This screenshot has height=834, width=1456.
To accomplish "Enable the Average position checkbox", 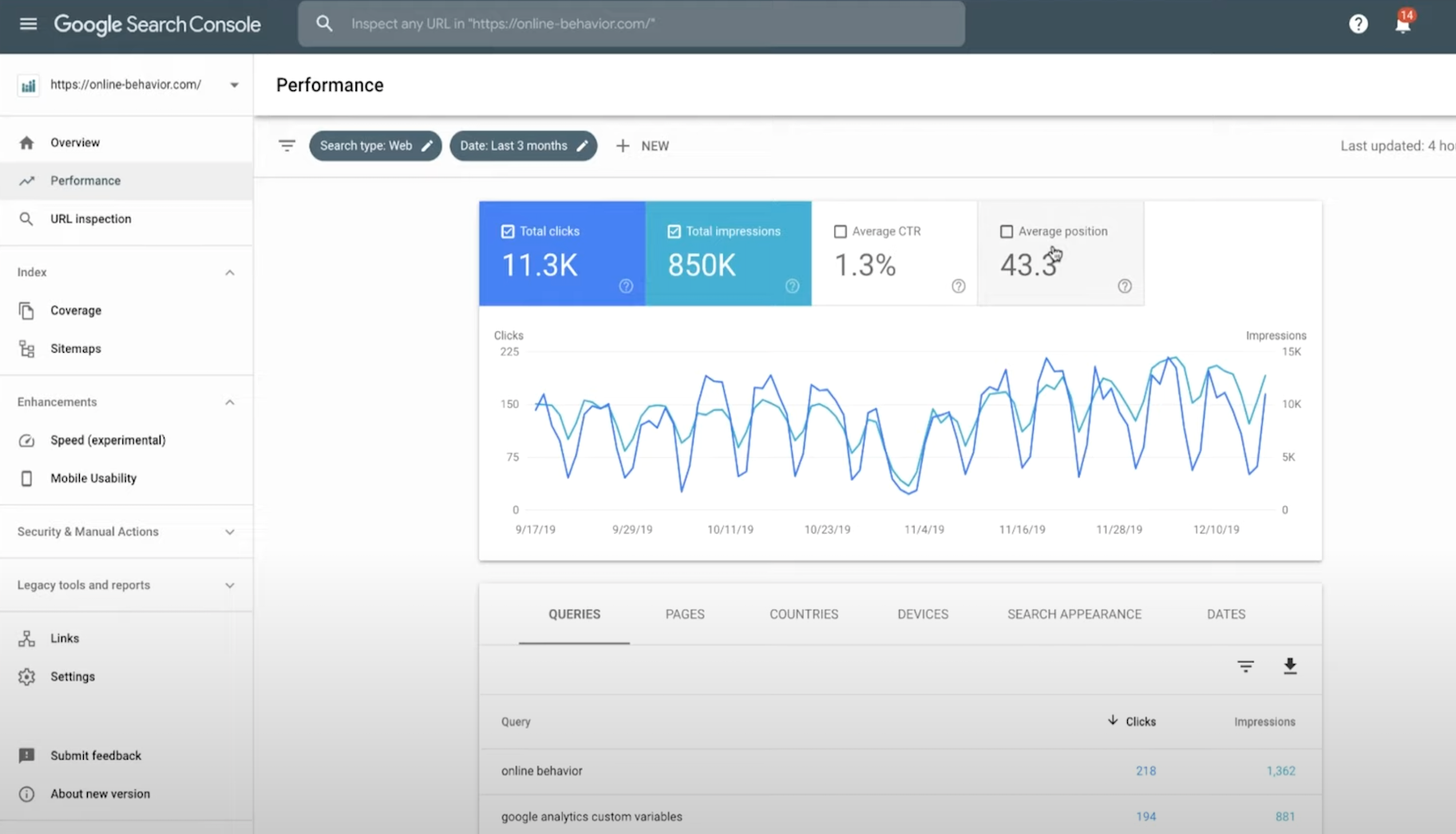I will pos(1006,231).
